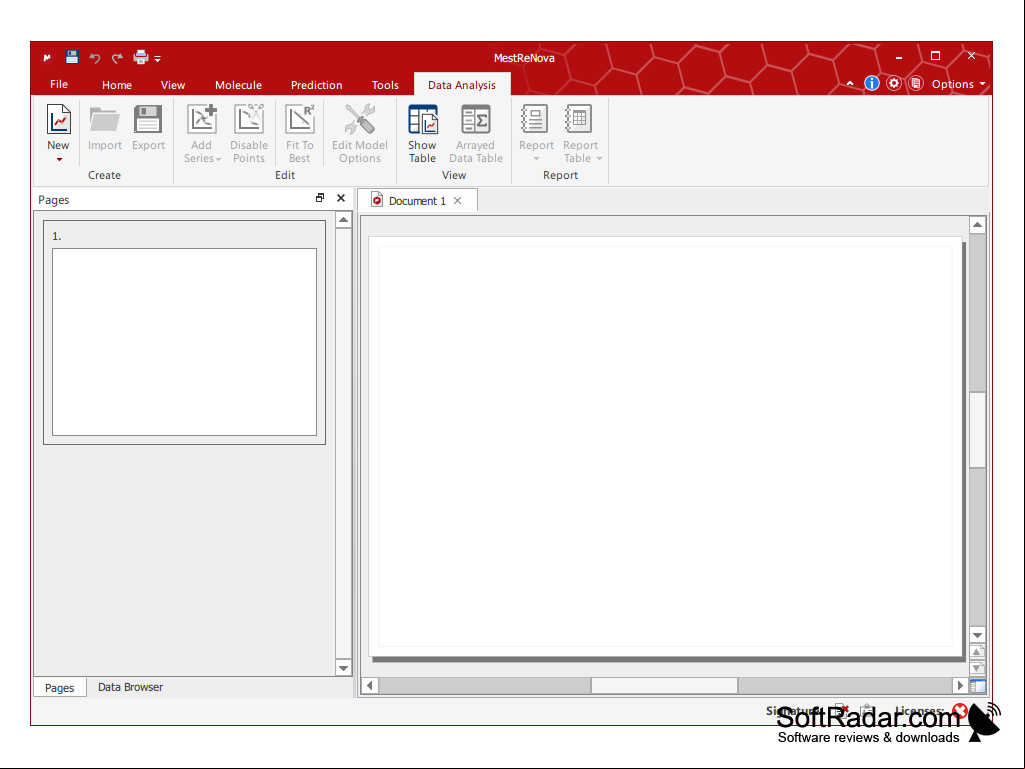The height and width of the screenshot is (769, 1025).
Task: Click the Disable Points tool
Action: click(x=249, y=133)
